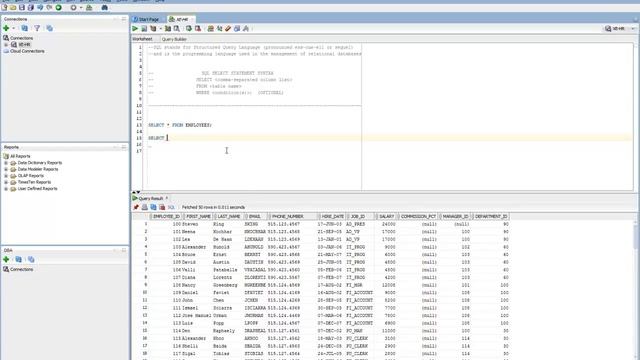640x360 pixels.
Task: Expand Data Dictionary Reports folder
Action: [6, 162]
